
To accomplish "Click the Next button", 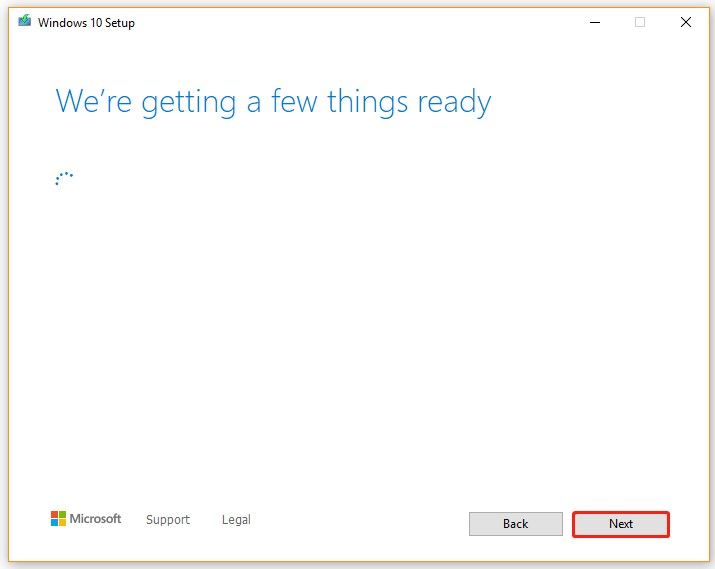I will (x=621, y=524).
